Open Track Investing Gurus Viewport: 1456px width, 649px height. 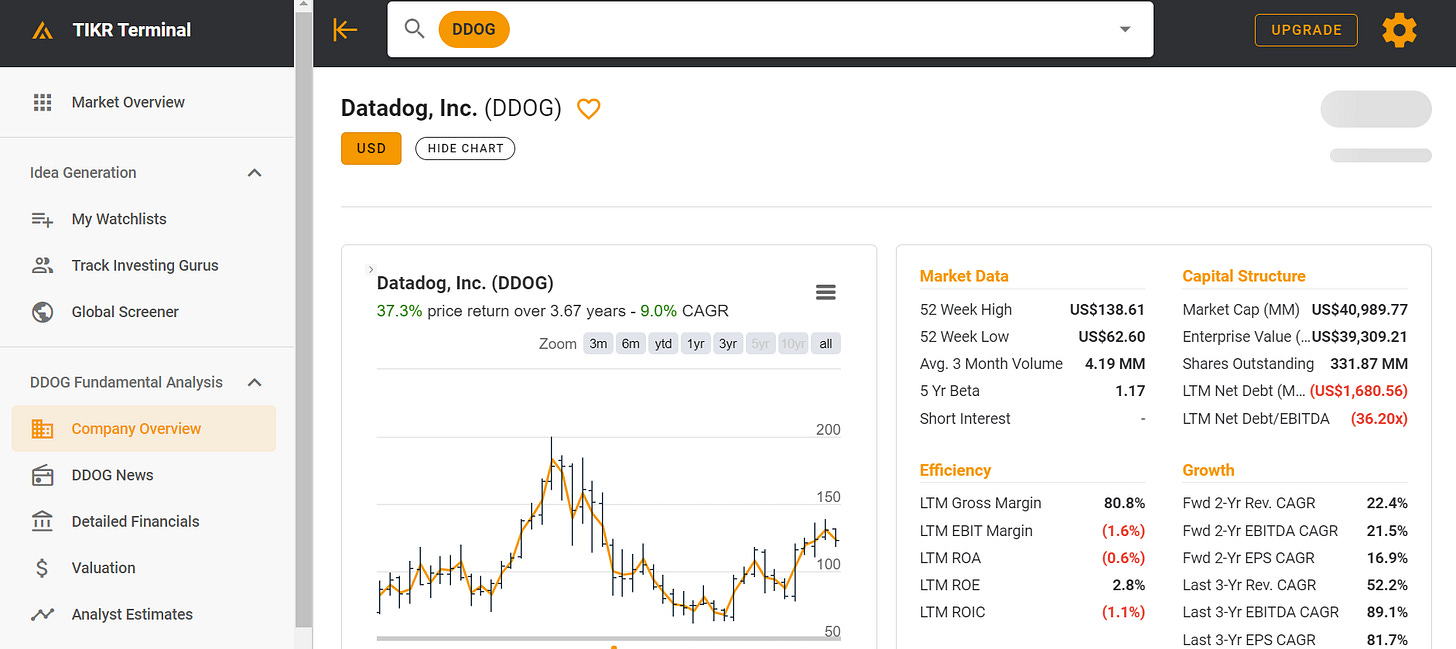click(x=145, y=265)
